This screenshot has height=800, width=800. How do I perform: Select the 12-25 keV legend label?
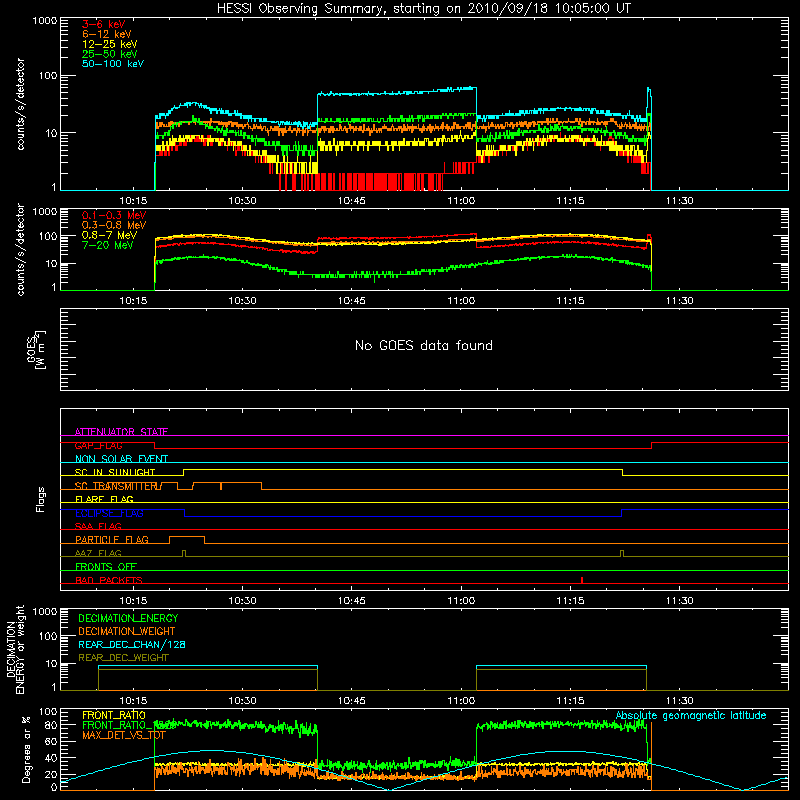110,44
